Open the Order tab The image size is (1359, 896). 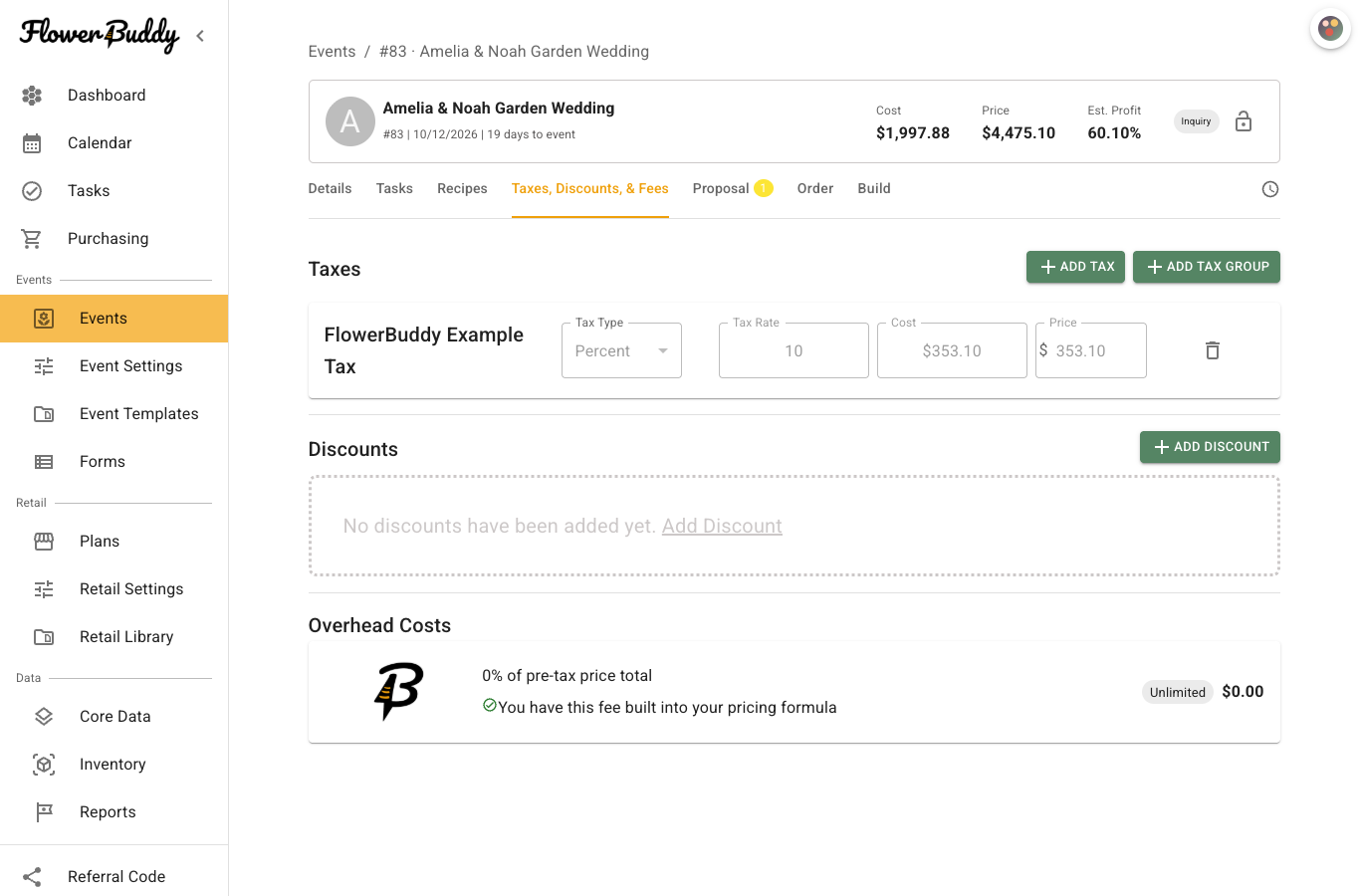815,189
